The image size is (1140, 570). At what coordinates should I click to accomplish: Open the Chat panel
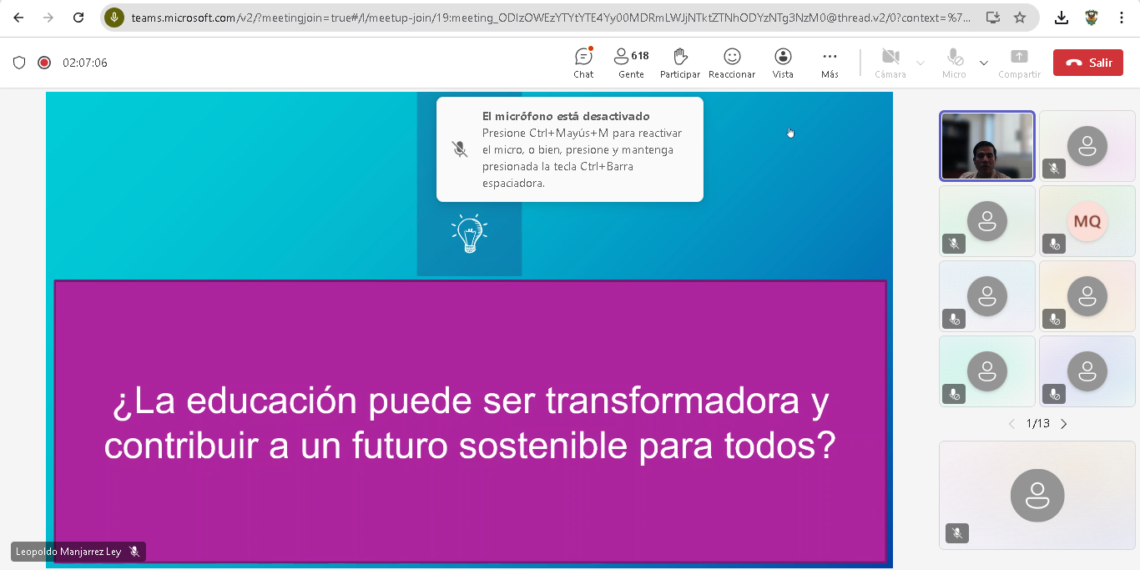583,63
